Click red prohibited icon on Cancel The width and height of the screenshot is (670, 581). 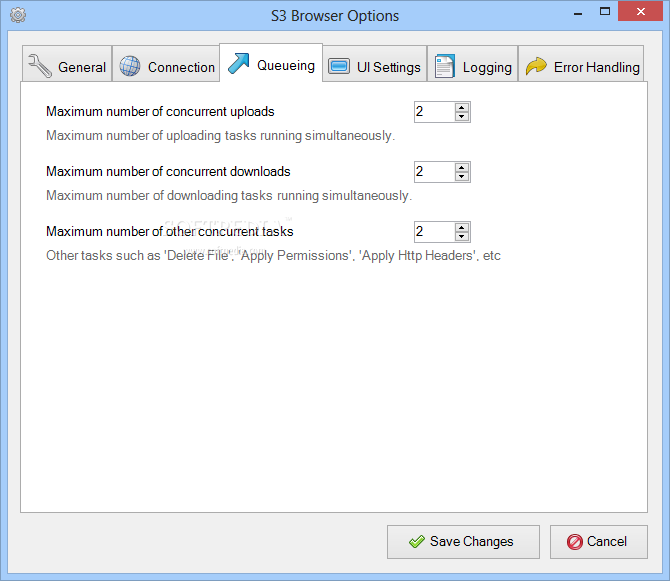click(574, 542)
